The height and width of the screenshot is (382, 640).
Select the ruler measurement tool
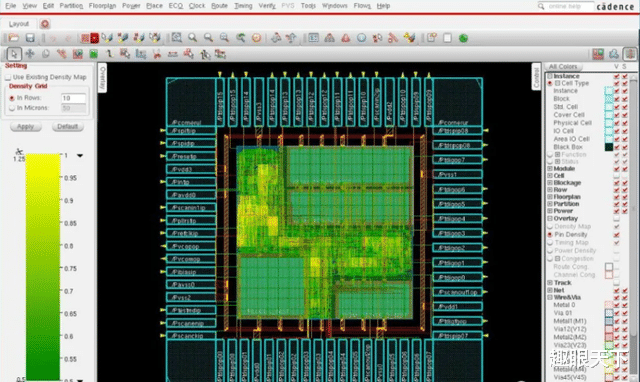pyautogui.click(x=173, y=54)
